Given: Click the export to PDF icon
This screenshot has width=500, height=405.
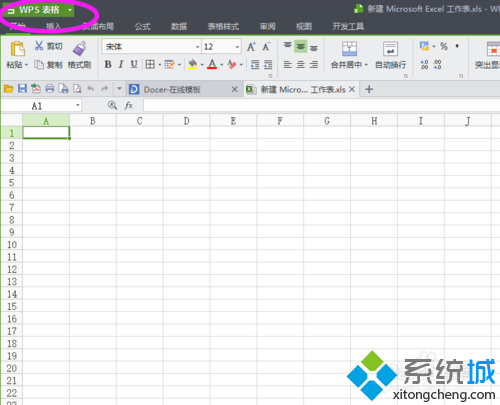Looking at the screenshot, I should (36, 89).
